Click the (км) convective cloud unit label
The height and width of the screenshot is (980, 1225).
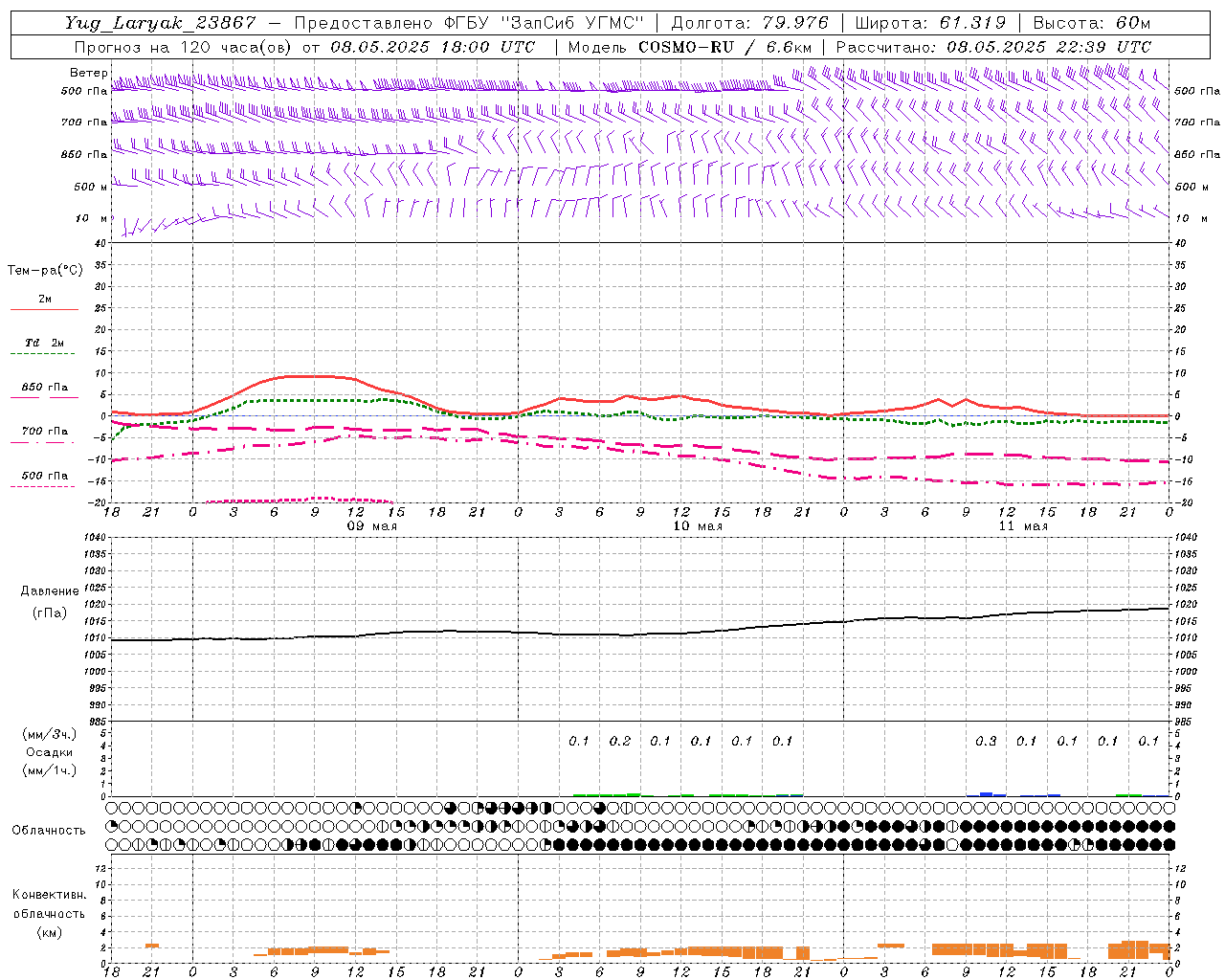tap(49, 932)
